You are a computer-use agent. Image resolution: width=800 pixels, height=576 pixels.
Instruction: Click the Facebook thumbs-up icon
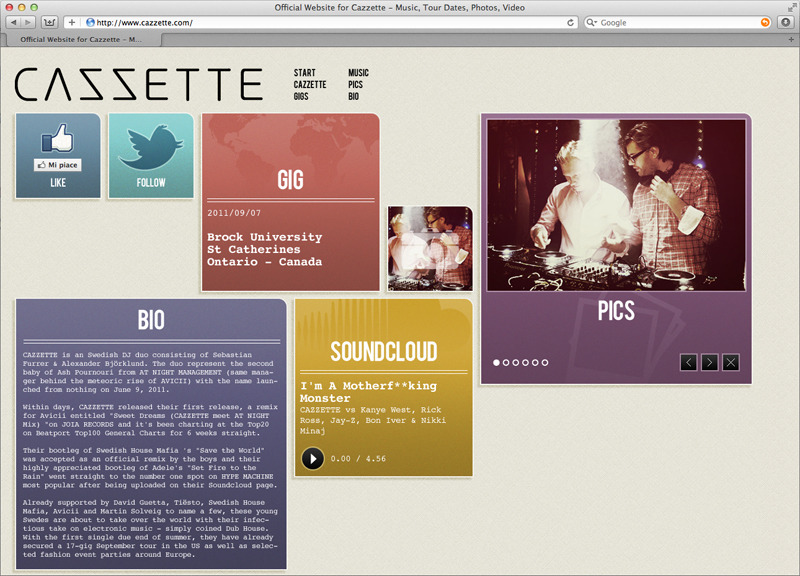(x=58, y=138)
